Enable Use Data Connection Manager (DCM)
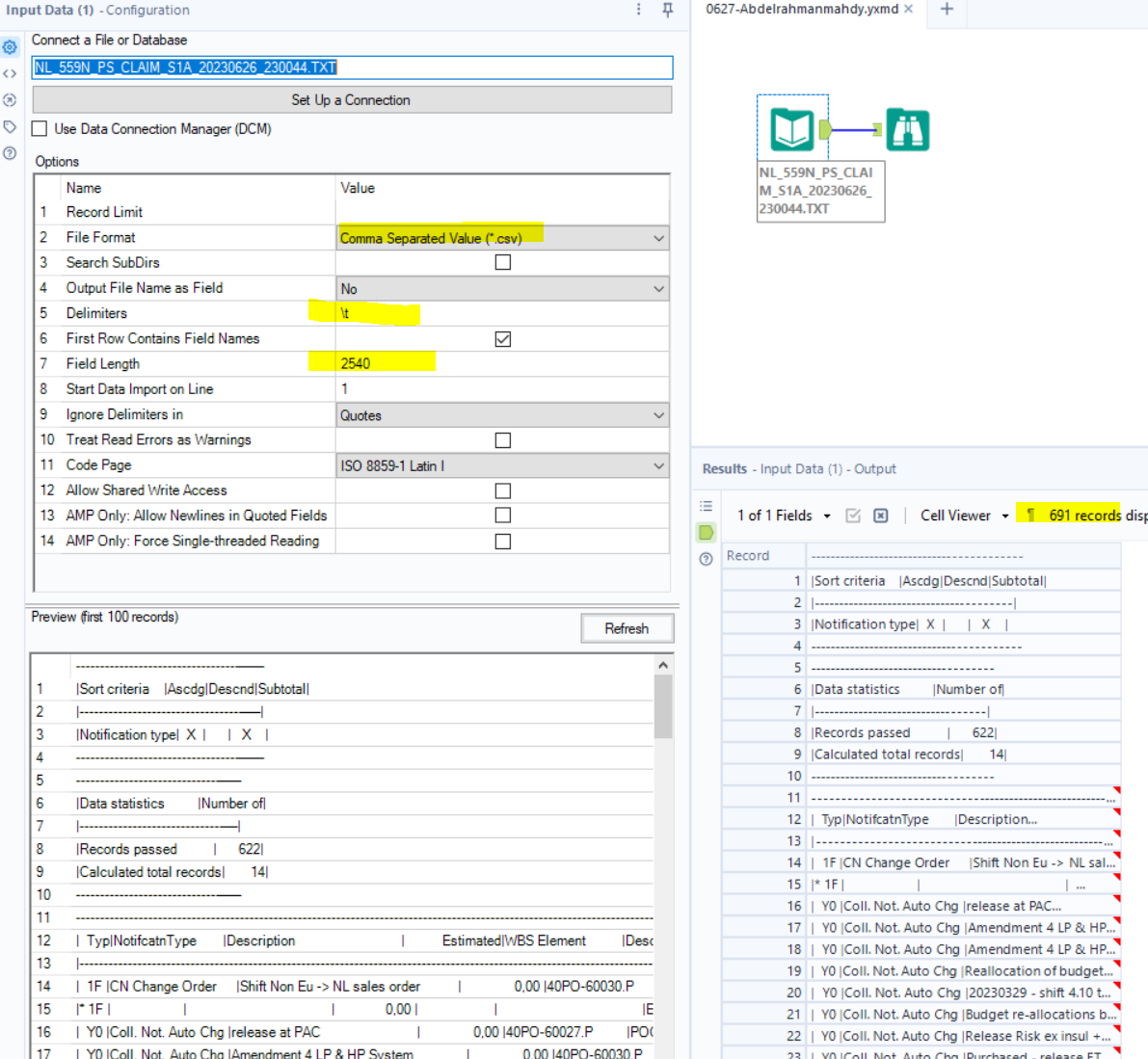The image size is (1148, 1059). coord(40,126)
